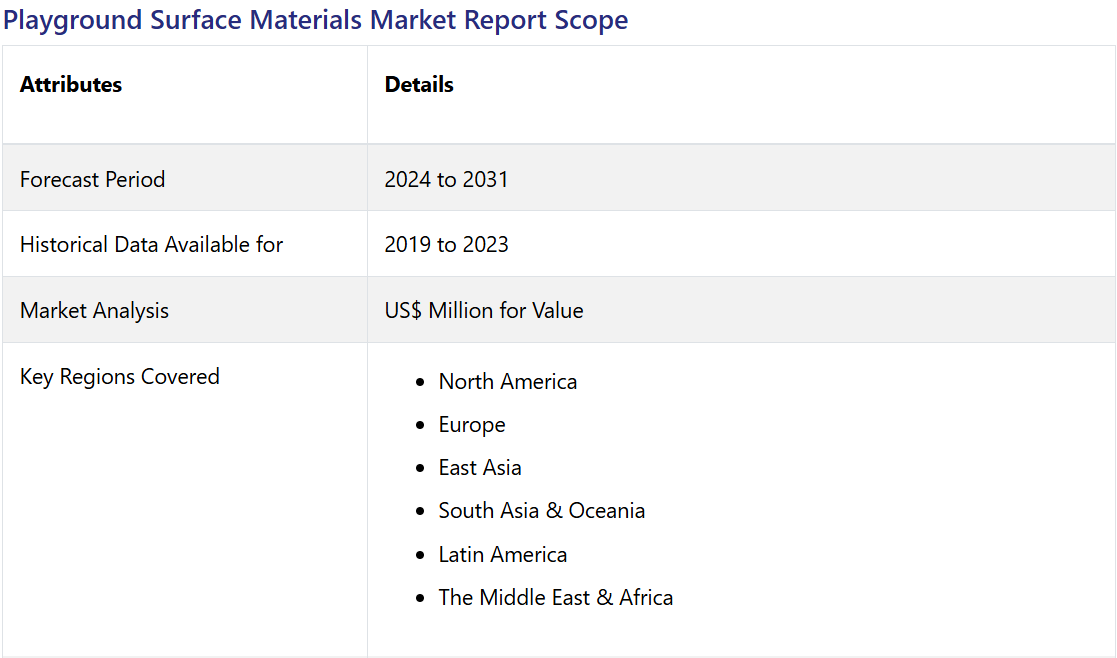Screen dimensions: 1117x658
Task: Click North America in the regions list
Action: click(x=507, y=382)
